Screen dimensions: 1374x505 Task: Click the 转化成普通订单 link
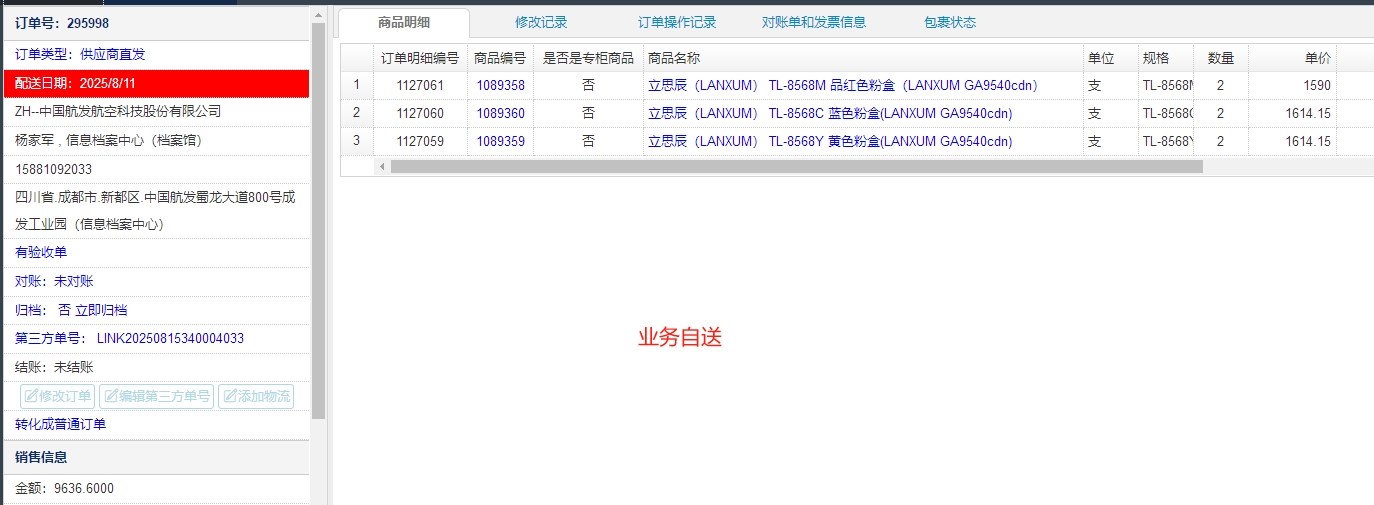point(60,424)
